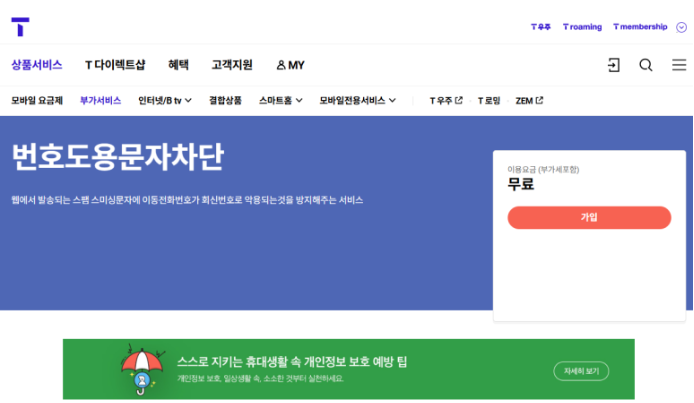Click the MY person icon
Screen dimensions: 694x403
281,65
